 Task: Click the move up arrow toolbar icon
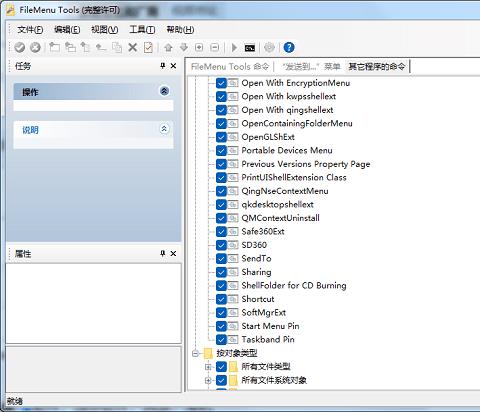[x=168, y=48]
